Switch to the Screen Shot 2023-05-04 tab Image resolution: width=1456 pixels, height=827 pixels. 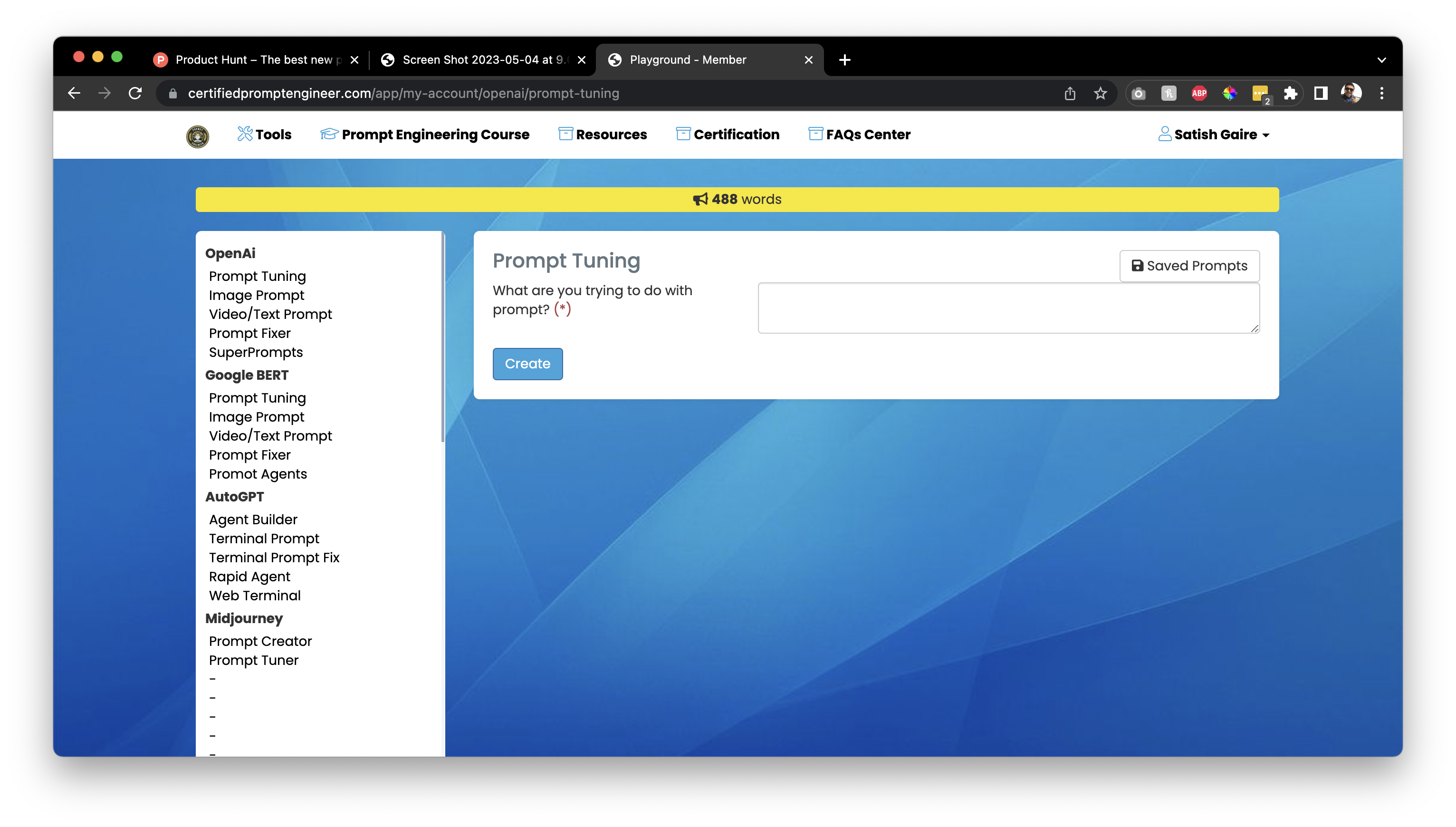[483, 59]
